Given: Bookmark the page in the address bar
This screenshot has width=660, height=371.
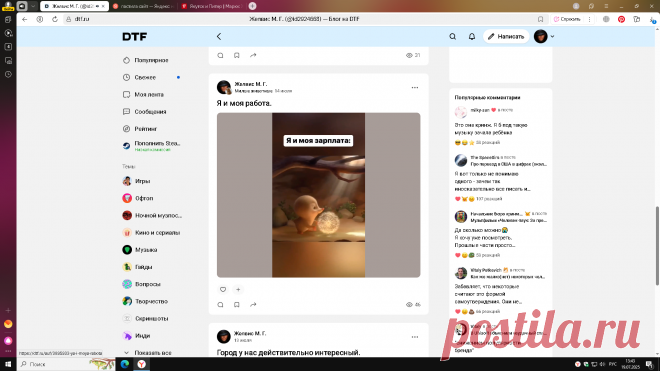Looking at the screenshot, I should (x=540, y=19).
